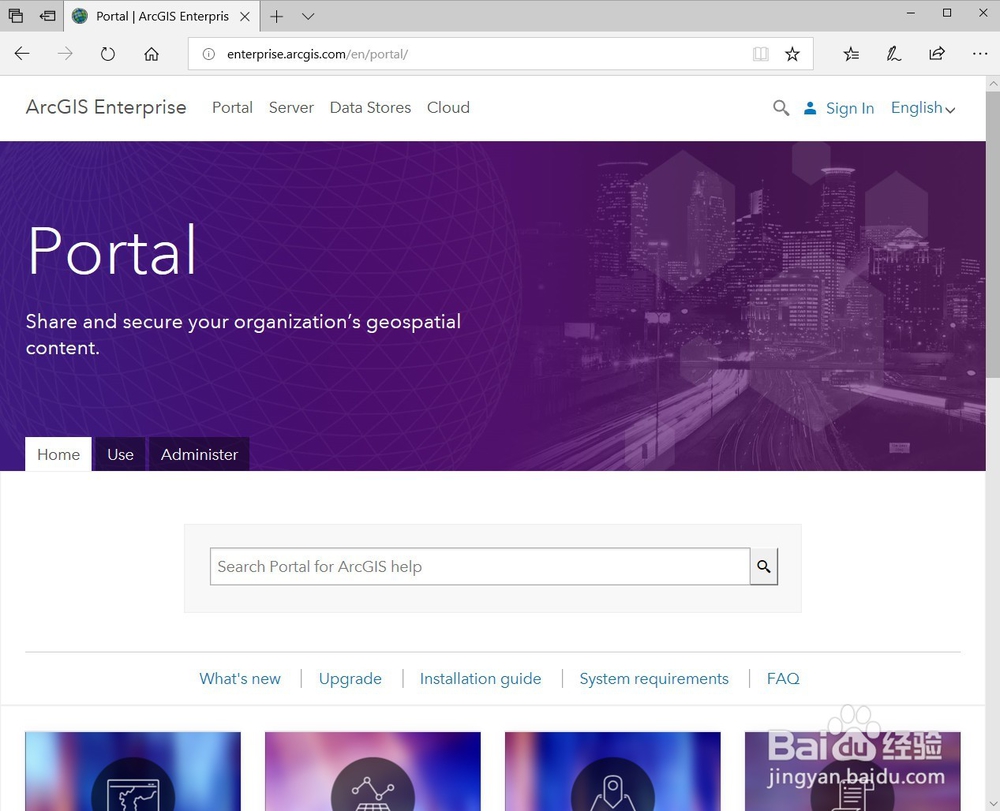The width and height of the screenshot is (1000, 811).
Task: Go to the browser Home page
Action: 151,54
